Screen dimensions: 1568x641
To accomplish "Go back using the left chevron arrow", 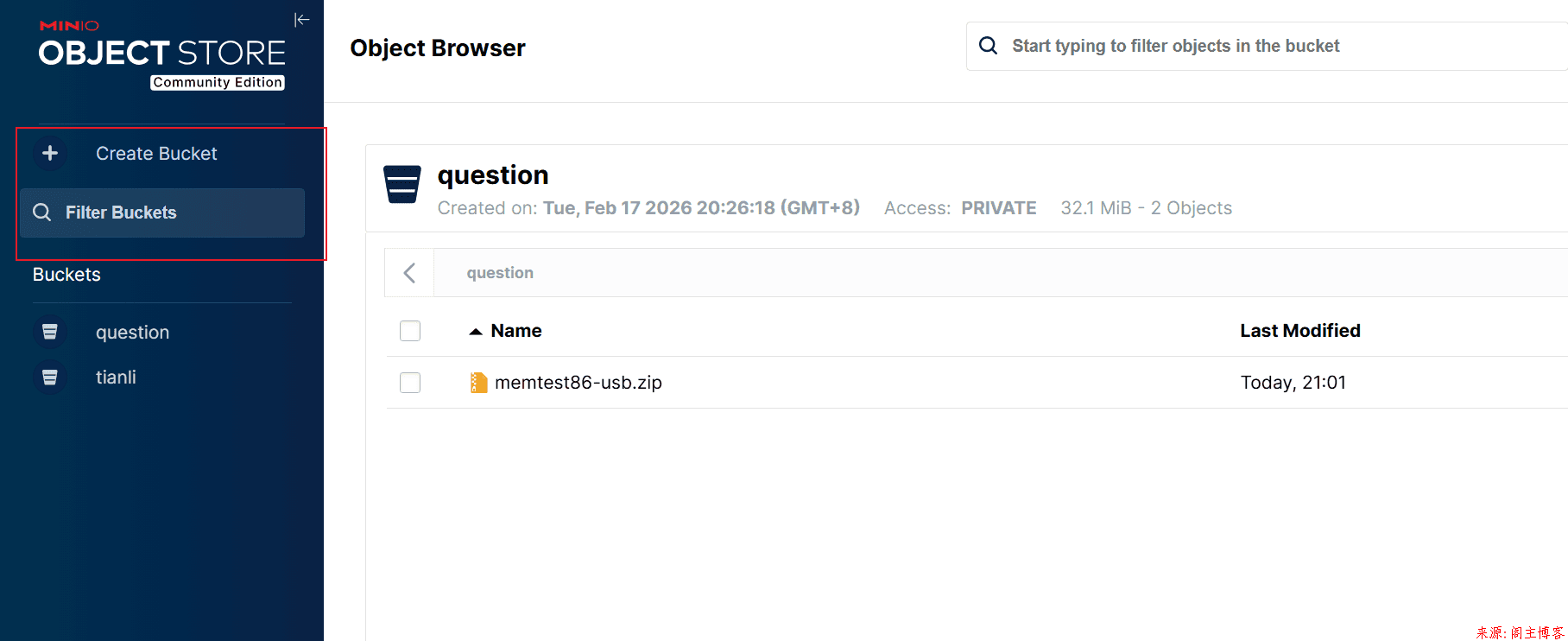I will coord(409,273).
